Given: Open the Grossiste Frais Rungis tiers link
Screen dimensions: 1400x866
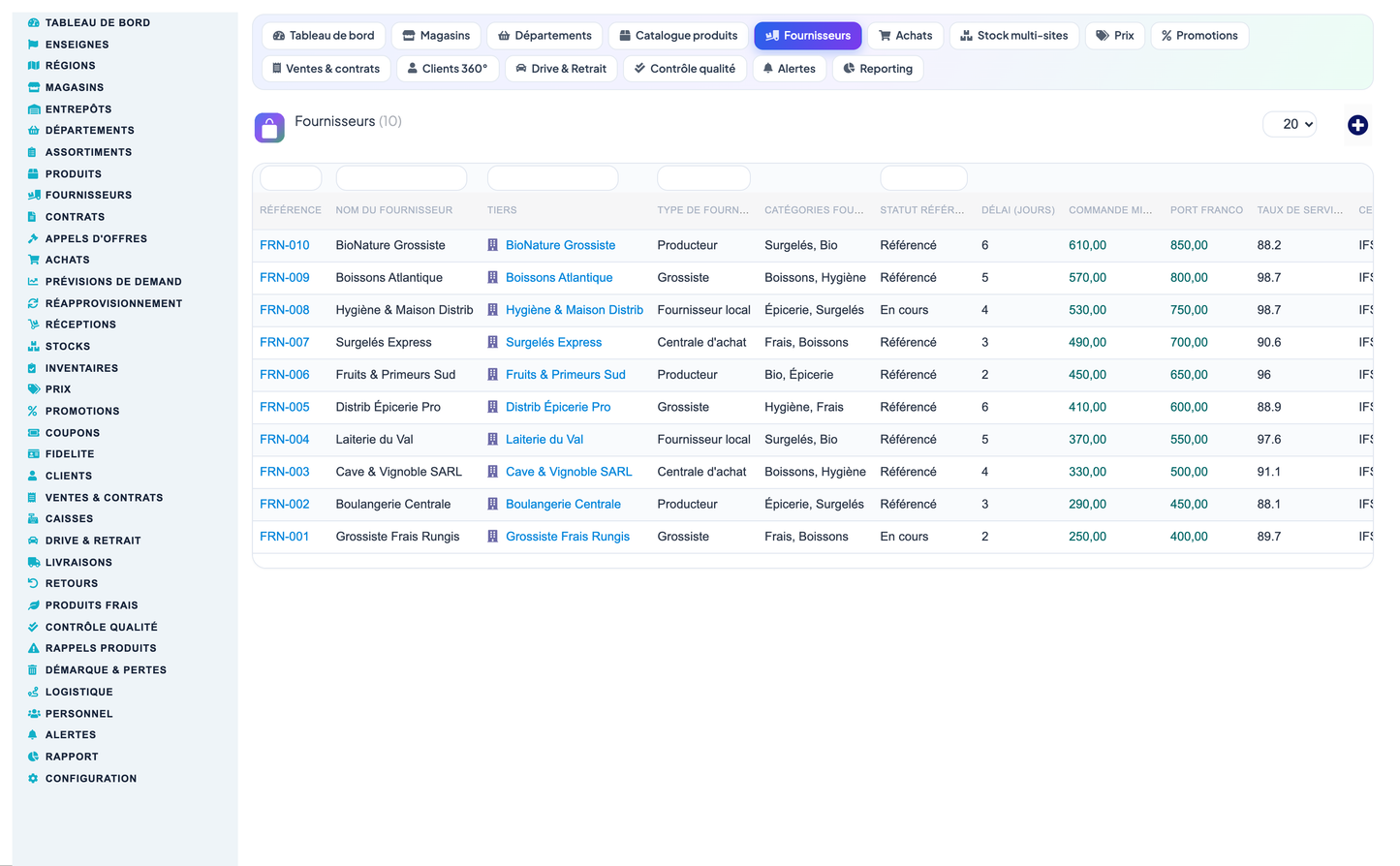Looking at the screenshot, I should [568, 537].
